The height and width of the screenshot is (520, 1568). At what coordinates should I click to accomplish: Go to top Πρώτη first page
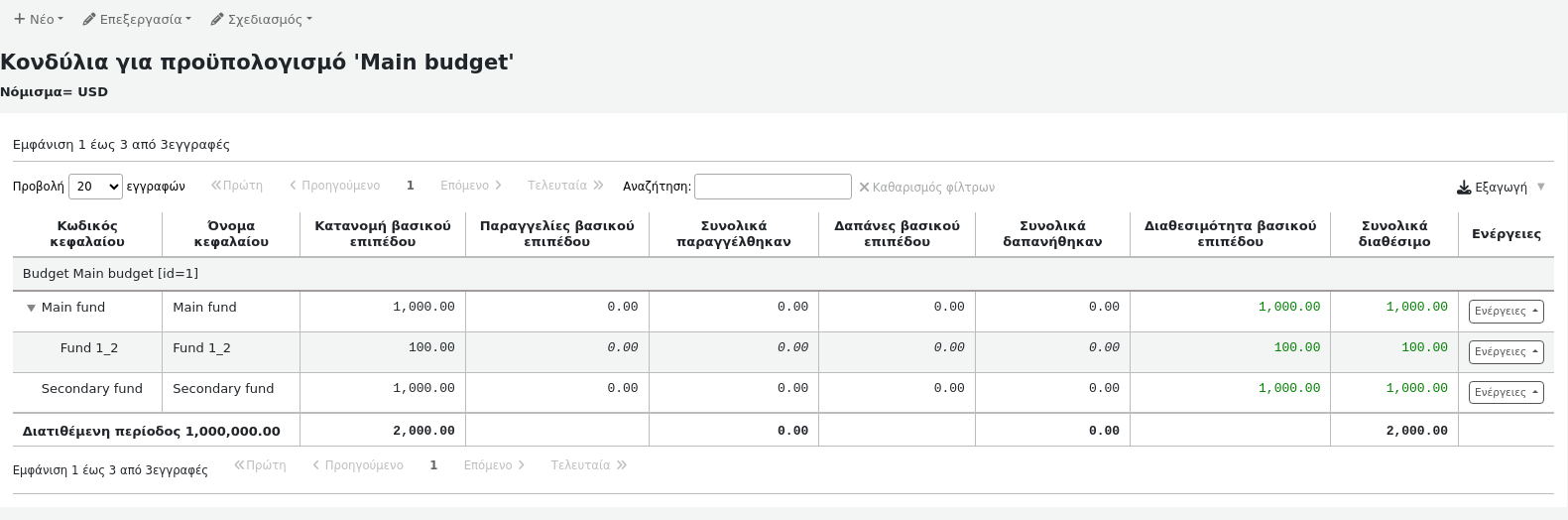click(237, 186)
